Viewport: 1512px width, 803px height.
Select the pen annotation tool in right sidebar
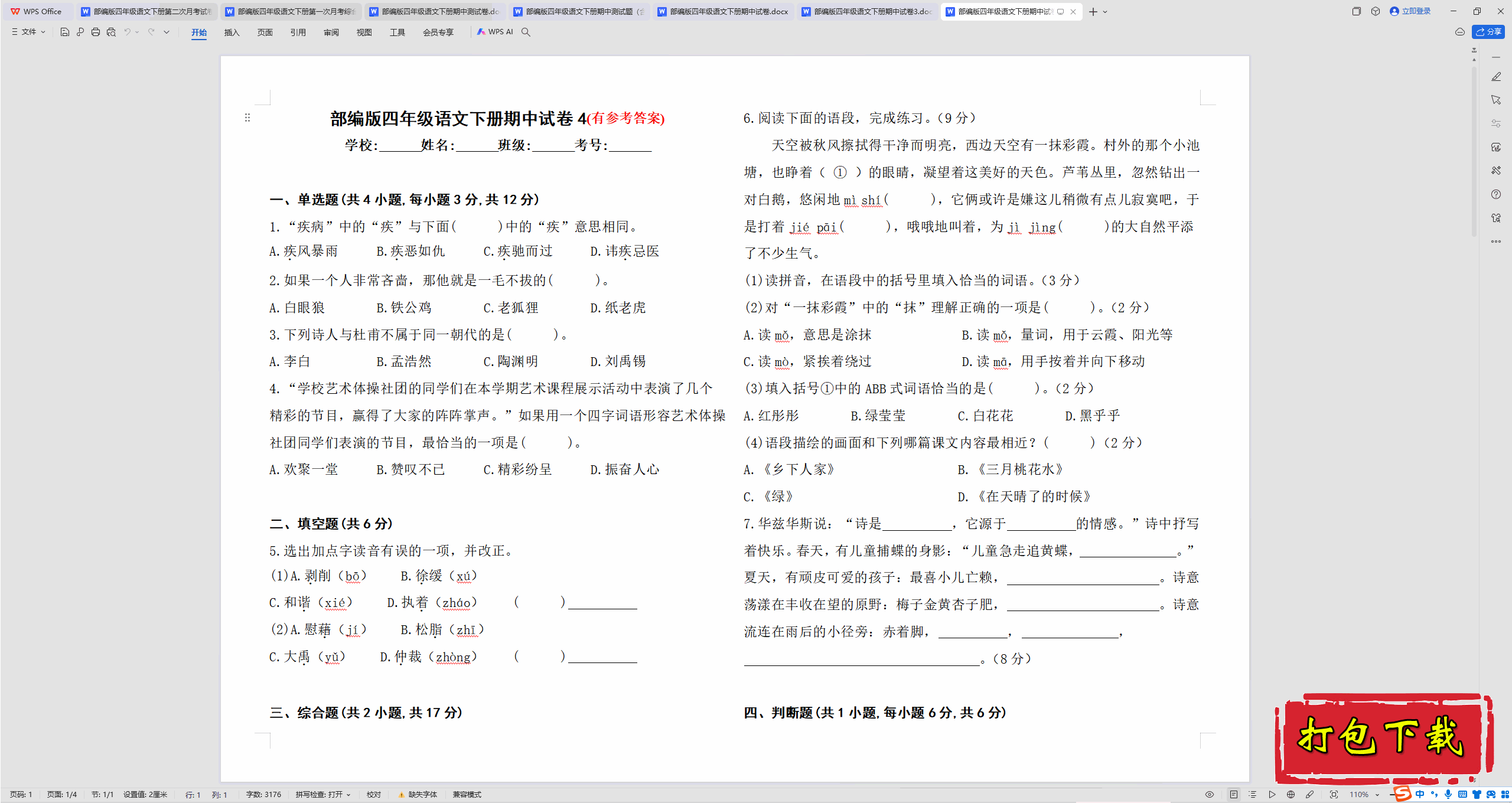click(1496, 77)
